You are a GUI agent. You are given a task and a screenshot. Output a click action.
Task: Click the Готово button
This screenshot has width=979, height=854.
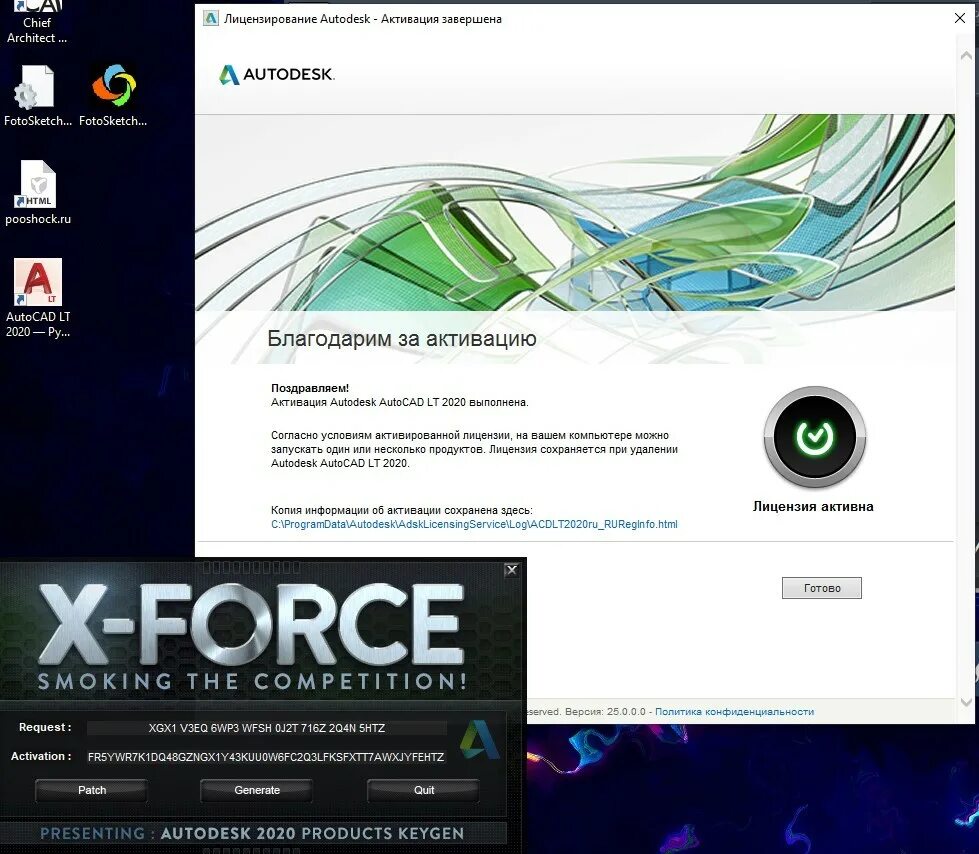tap(822, 588)
